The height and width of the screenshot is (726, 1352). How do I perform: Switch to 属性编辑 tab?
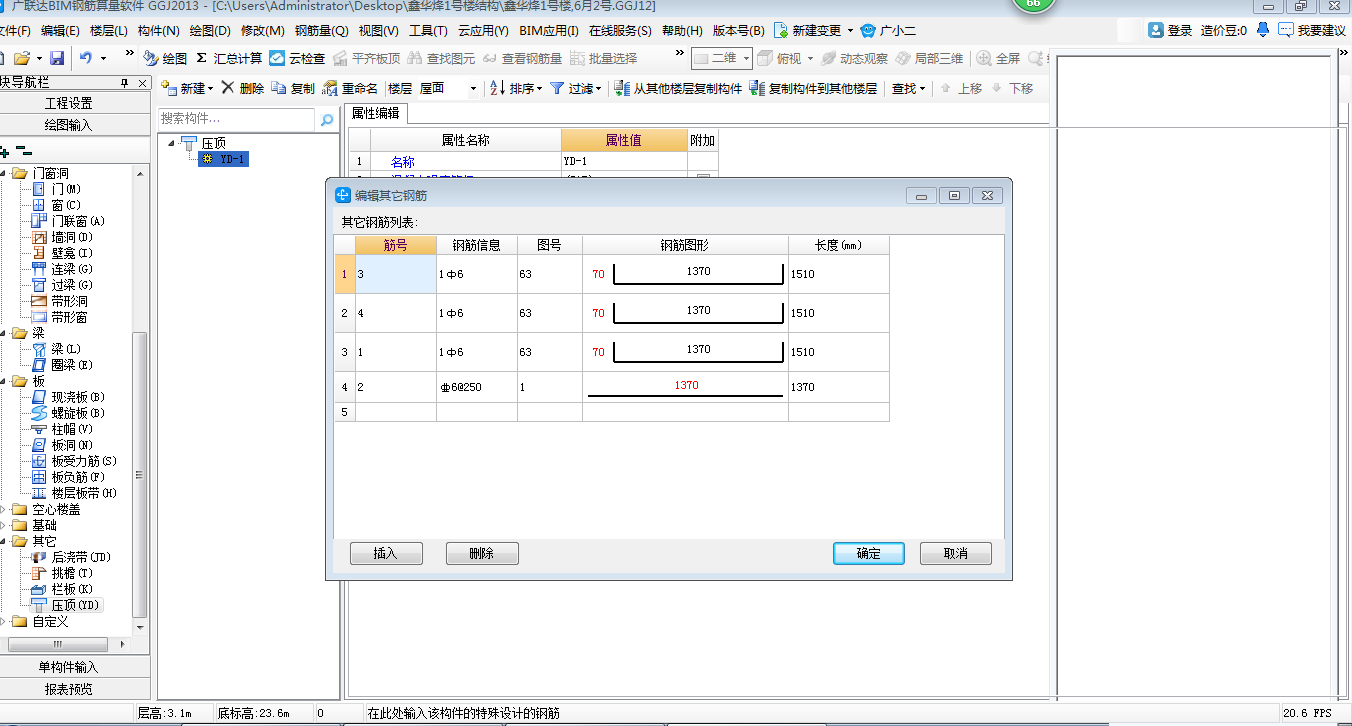tap(376, 113)
